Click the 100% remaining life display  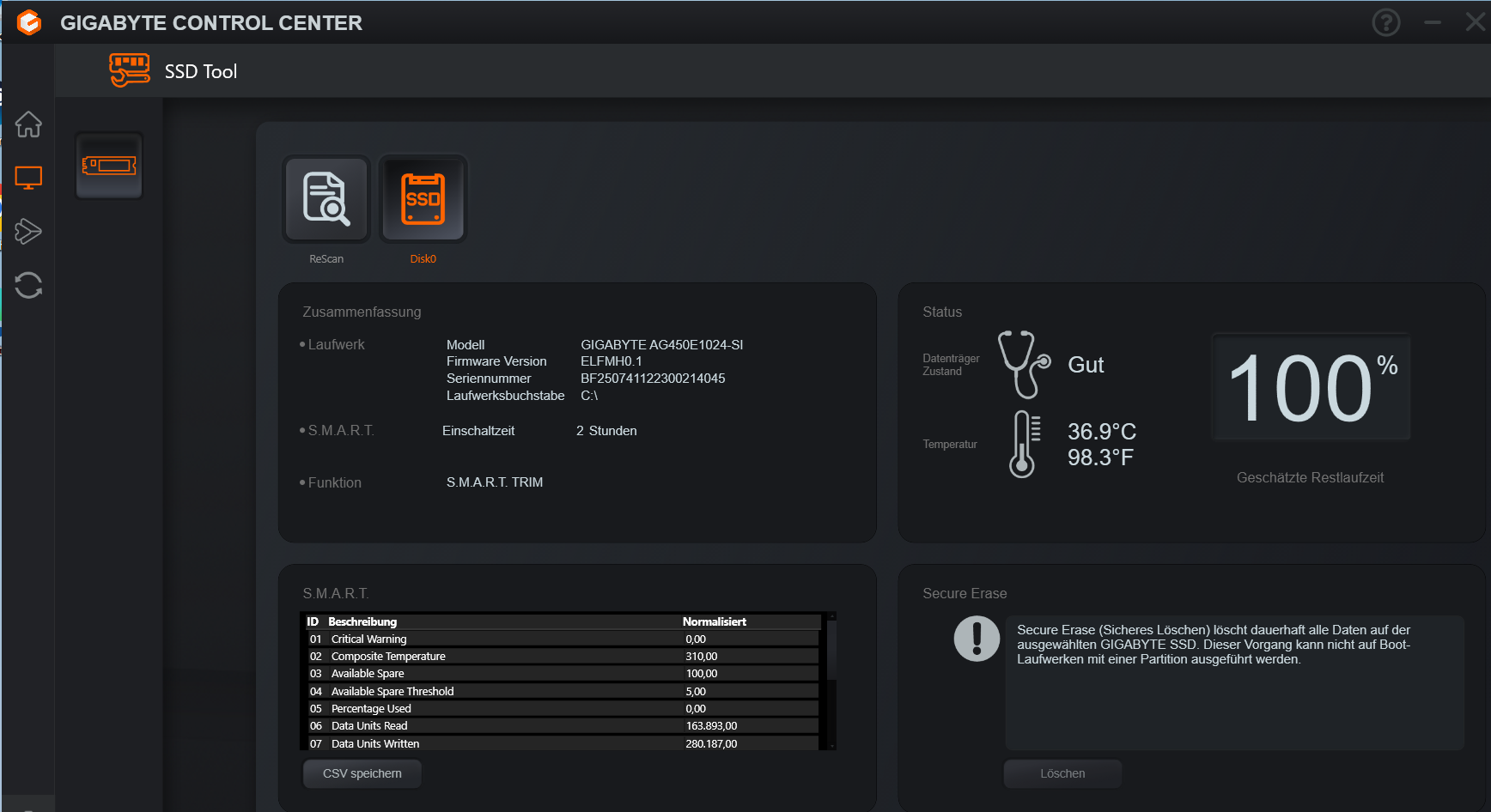click(x=1311, y=387)
